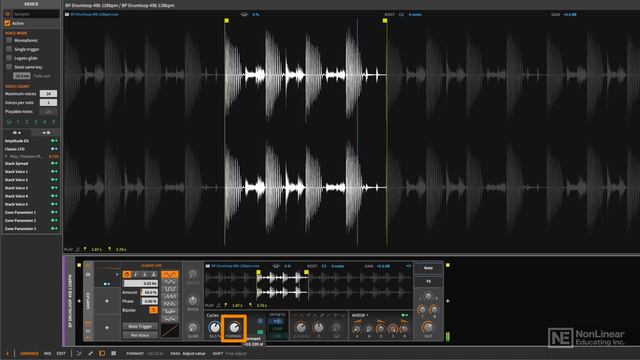Toggle the Bipolar LFO switch
640x360 pixels.
click(x=153, y=310)
